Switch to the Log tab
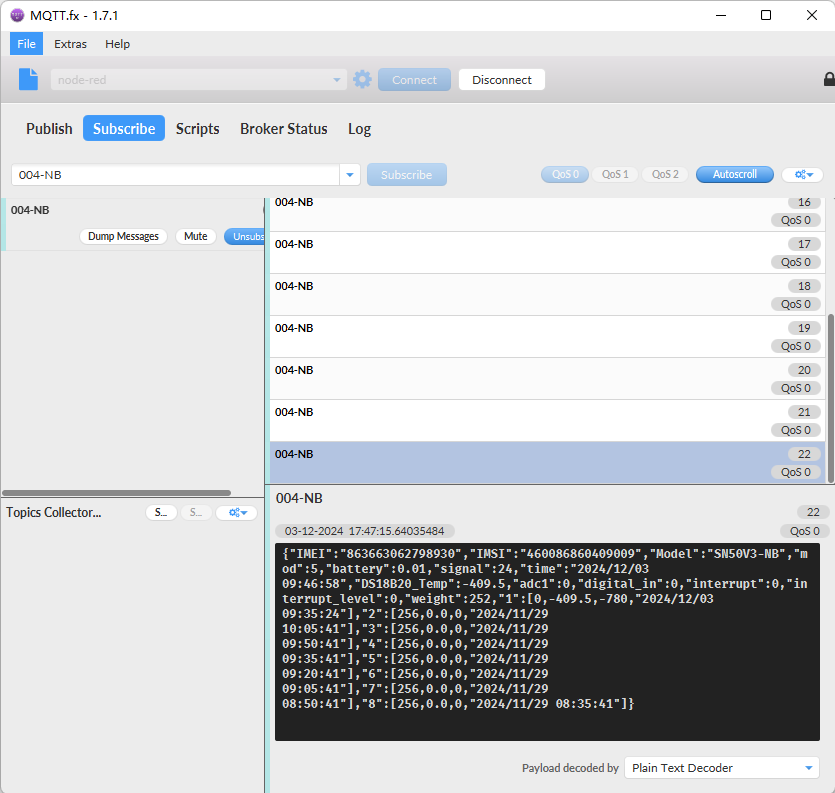 [359, 128]
